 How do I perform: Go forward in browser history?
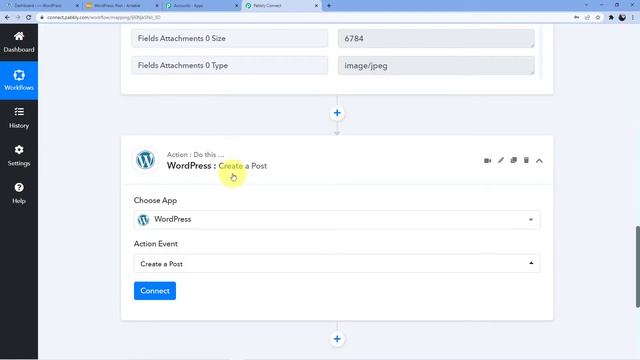point(18,18)
